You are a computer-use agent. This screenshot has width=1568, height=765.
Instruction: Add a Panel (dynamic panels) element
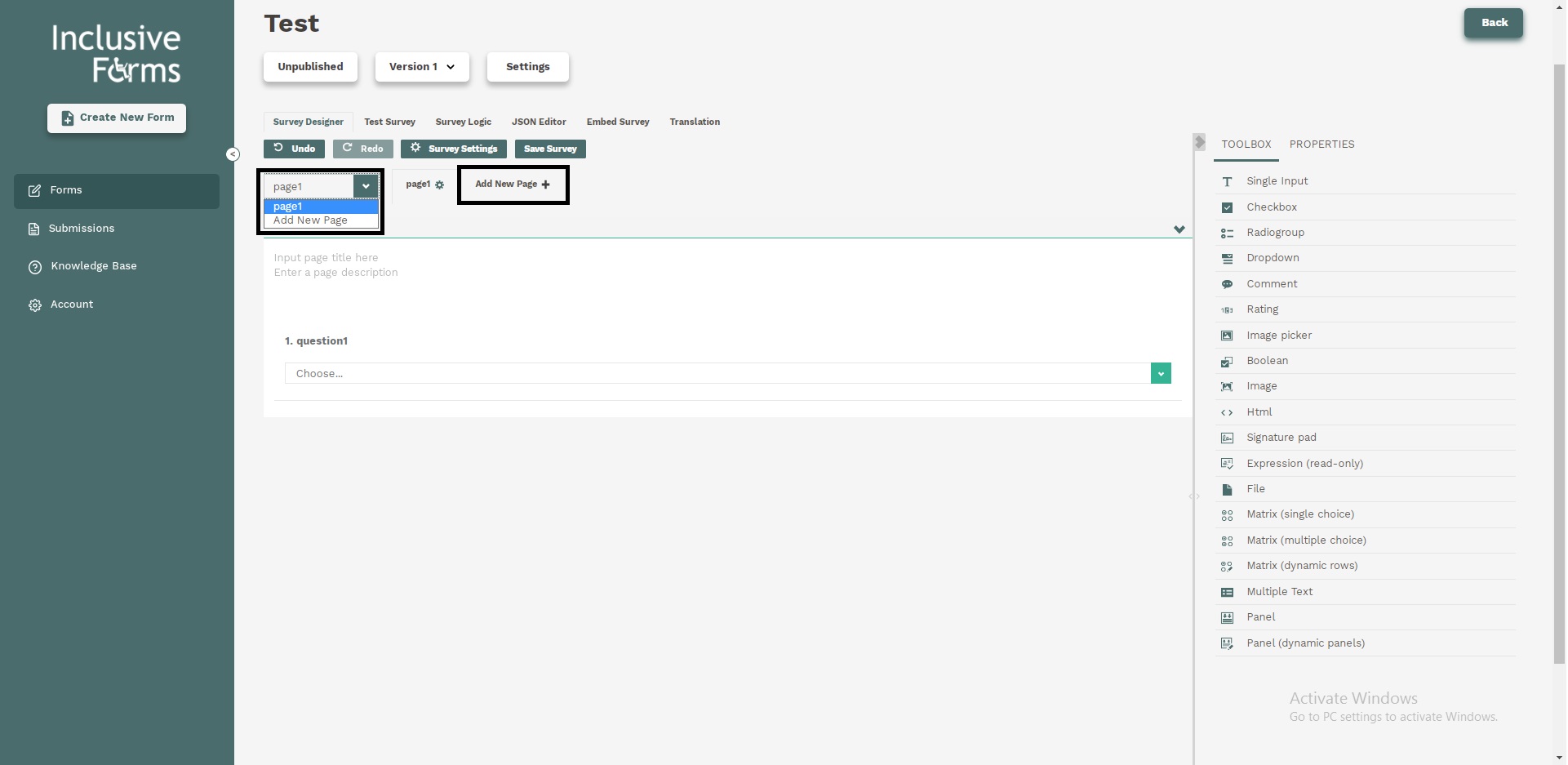(1305, 643)
